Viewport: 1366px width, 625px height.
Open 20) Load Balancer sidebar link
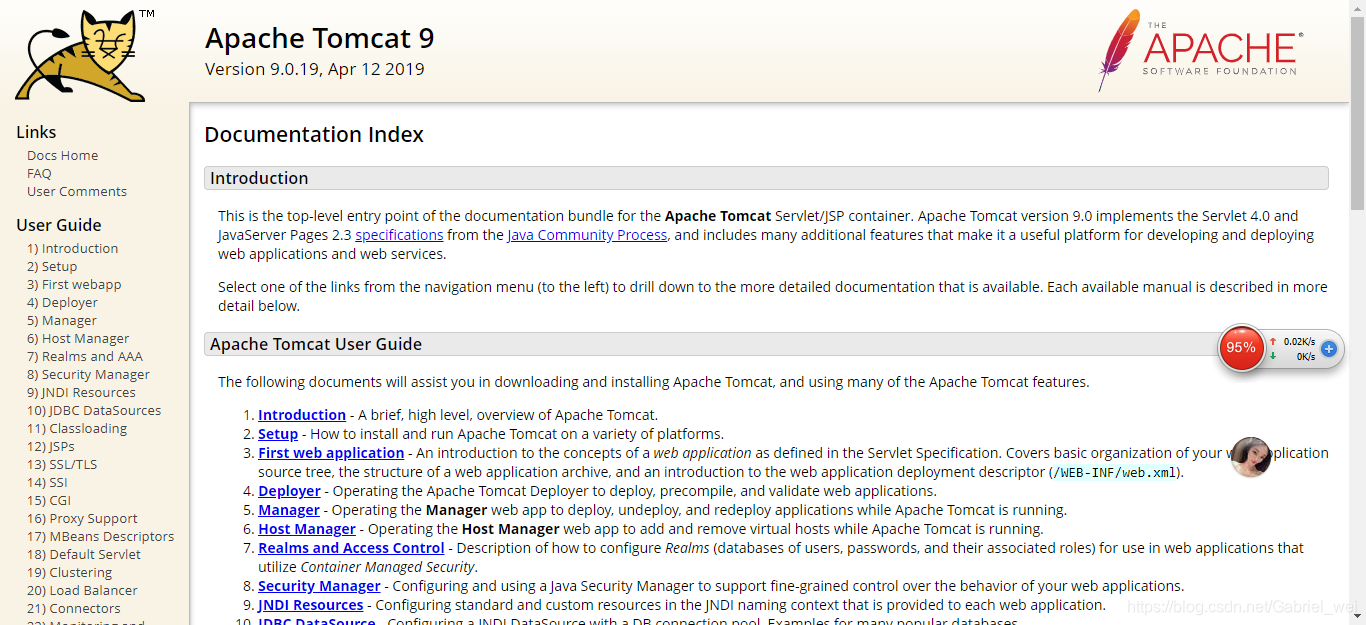[x=82, y=590]
